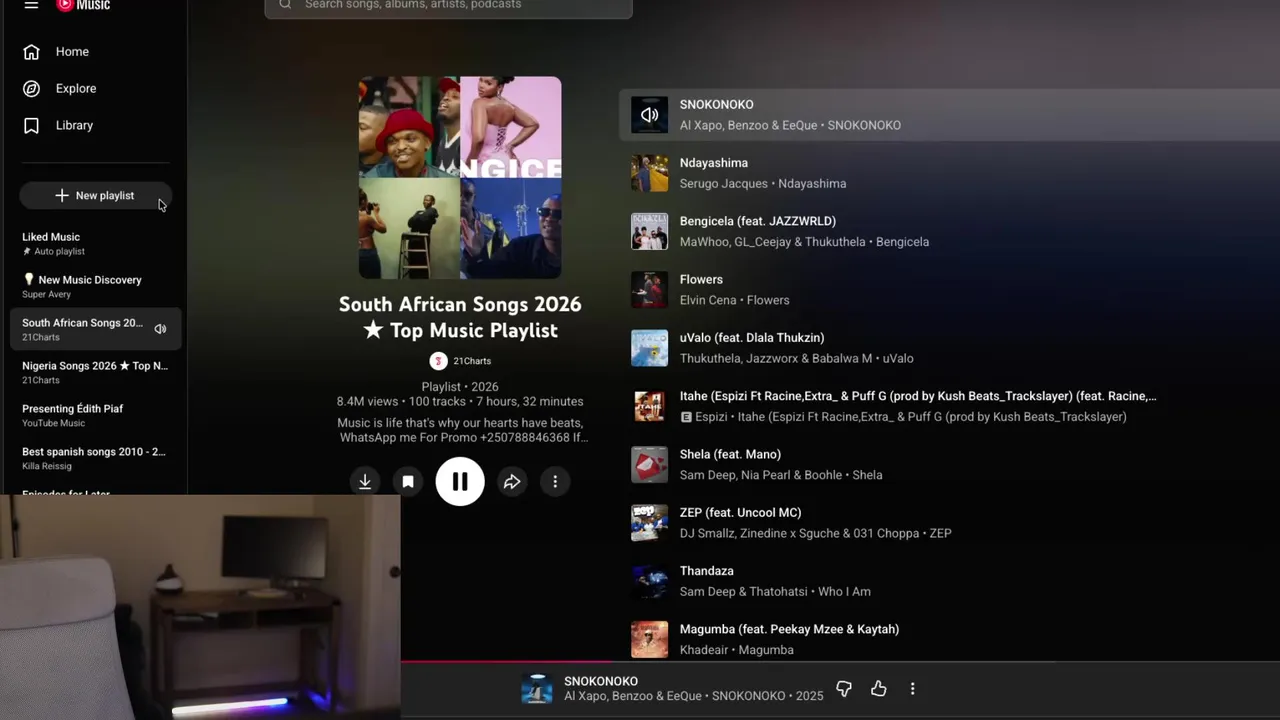
Task: Click SNOKONOKO title in player bar
Action: point(601,681)
